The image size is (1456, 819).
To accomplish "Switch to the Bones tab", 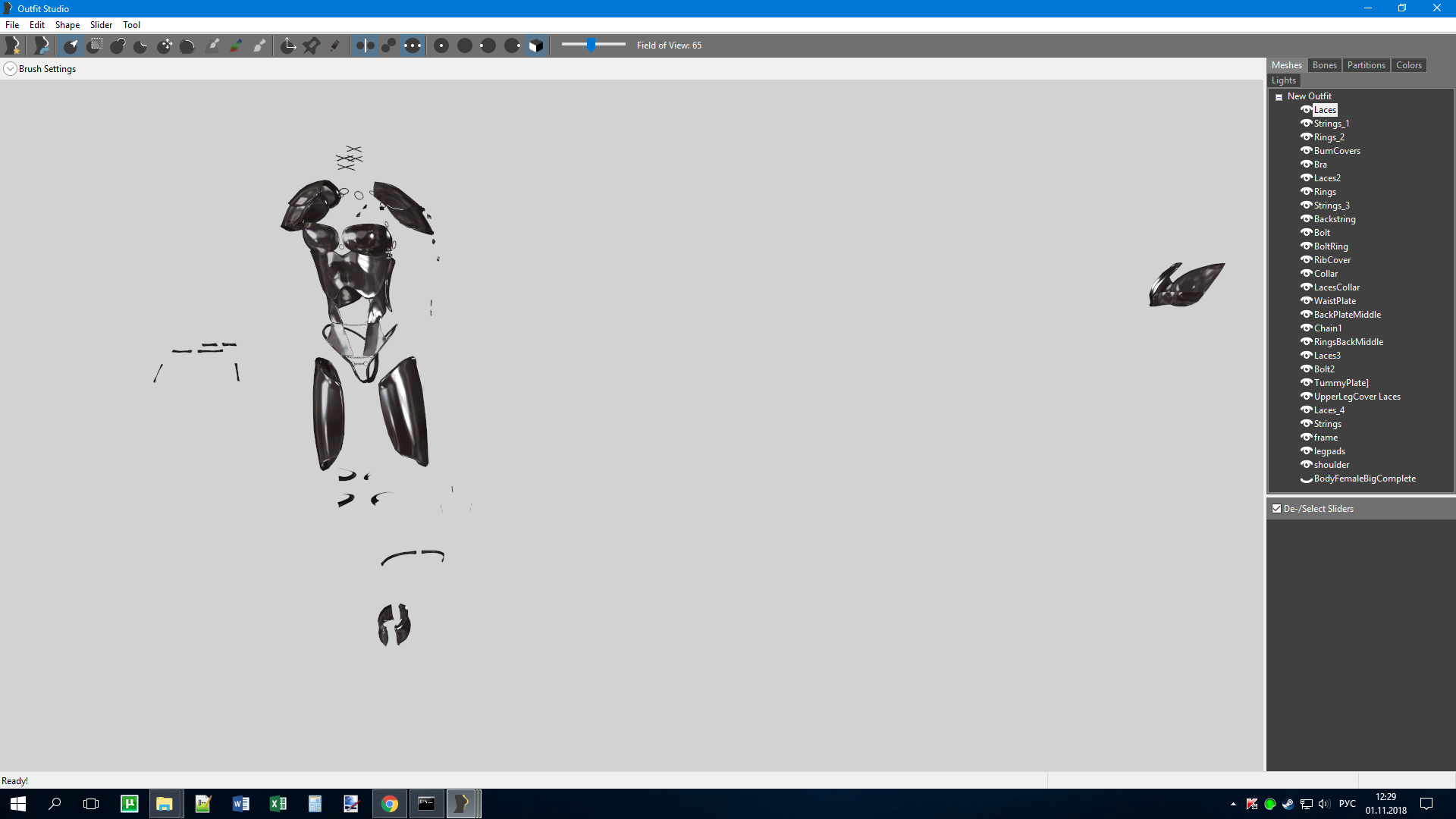I will (1324, 65).
